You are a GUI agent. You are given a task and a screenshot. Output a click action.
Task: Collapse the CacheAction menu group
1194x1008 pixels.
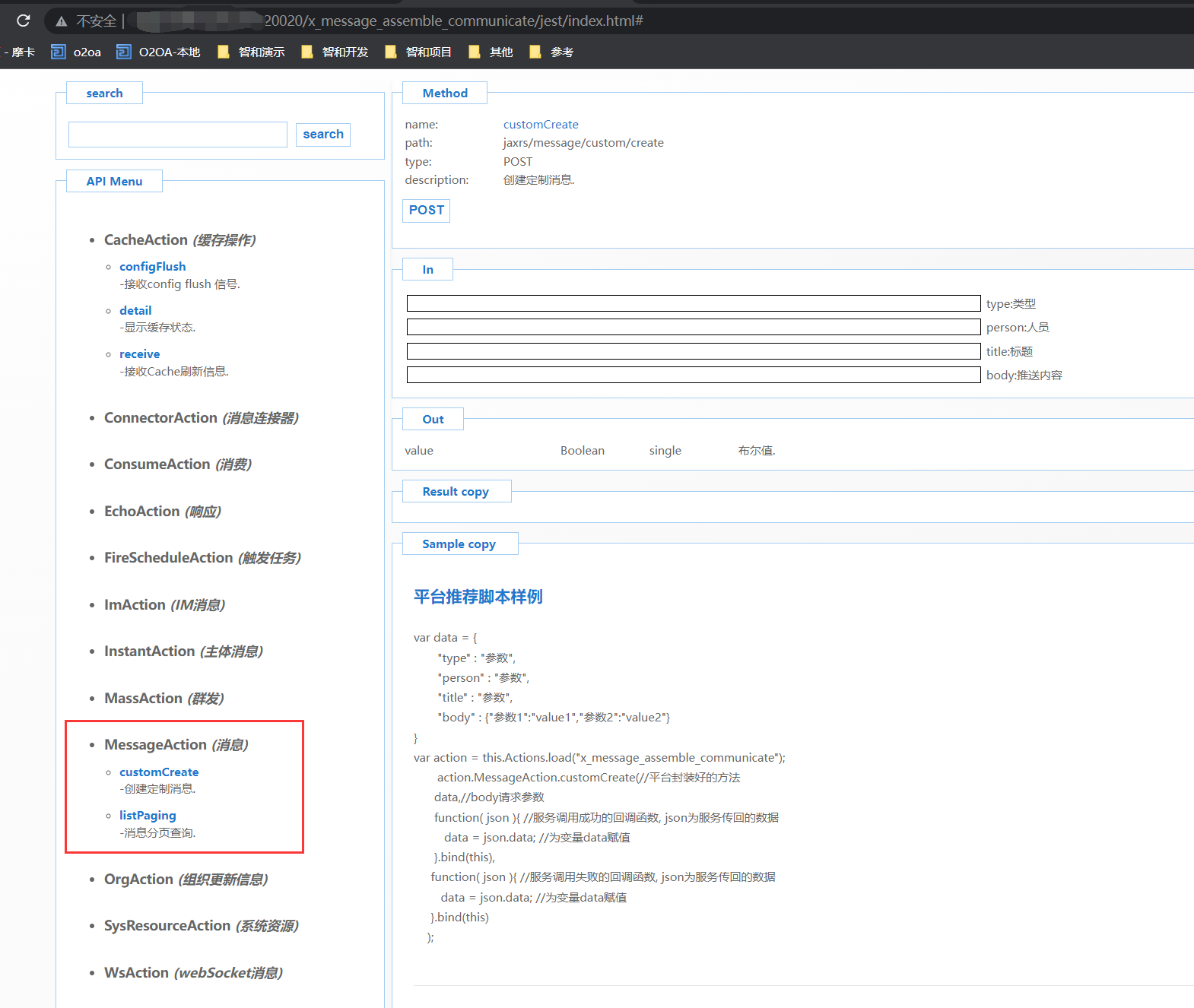point(180,240)
